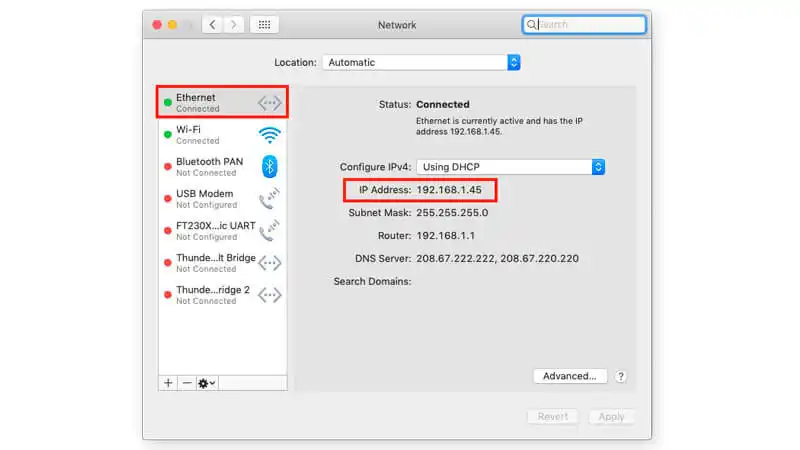Click the Wi-Fi signal icon
The image size is (800, 450).
pyautogui.click(x=269, y=135)
